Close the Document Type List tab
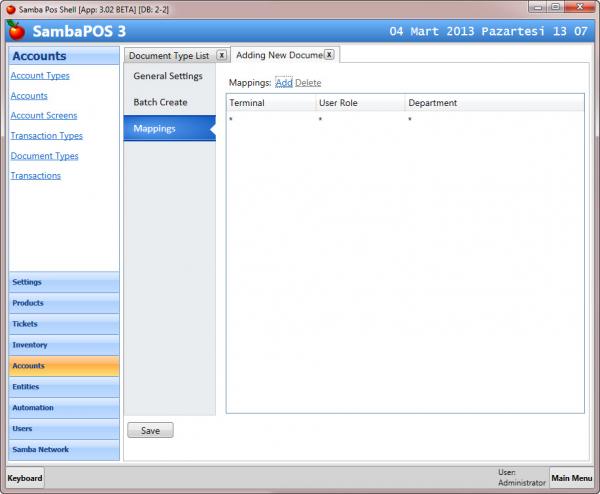 coord(221,55)
